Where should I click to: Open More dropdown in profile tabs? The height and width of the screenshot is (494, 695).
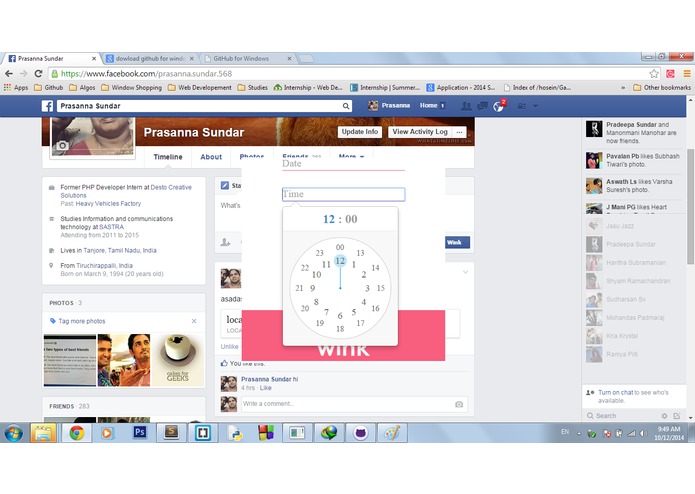coord(351,156)
